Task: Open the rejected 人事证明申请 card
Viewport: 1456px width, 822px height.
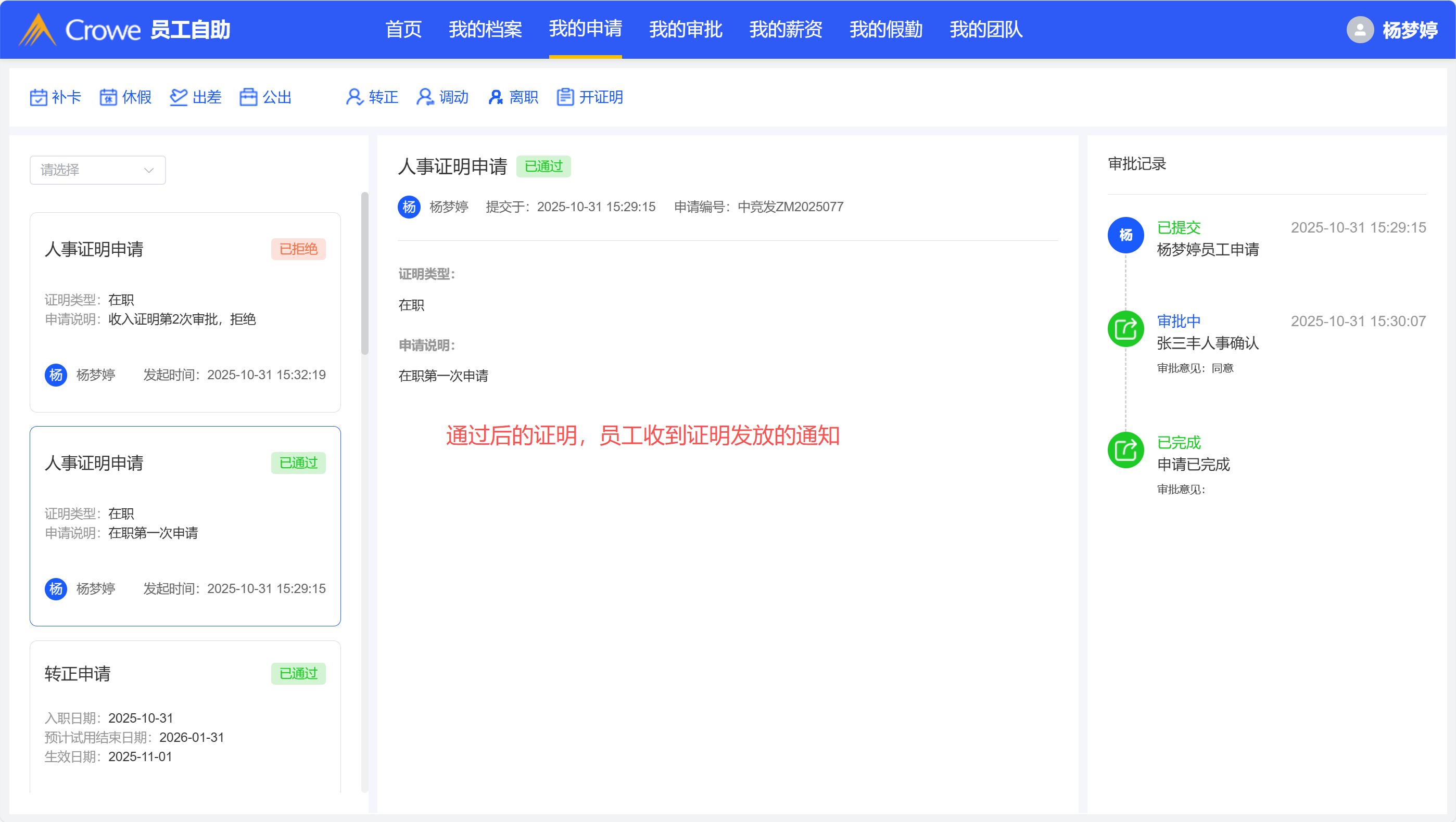Action: pyautogui.click(x=185, y=312)
